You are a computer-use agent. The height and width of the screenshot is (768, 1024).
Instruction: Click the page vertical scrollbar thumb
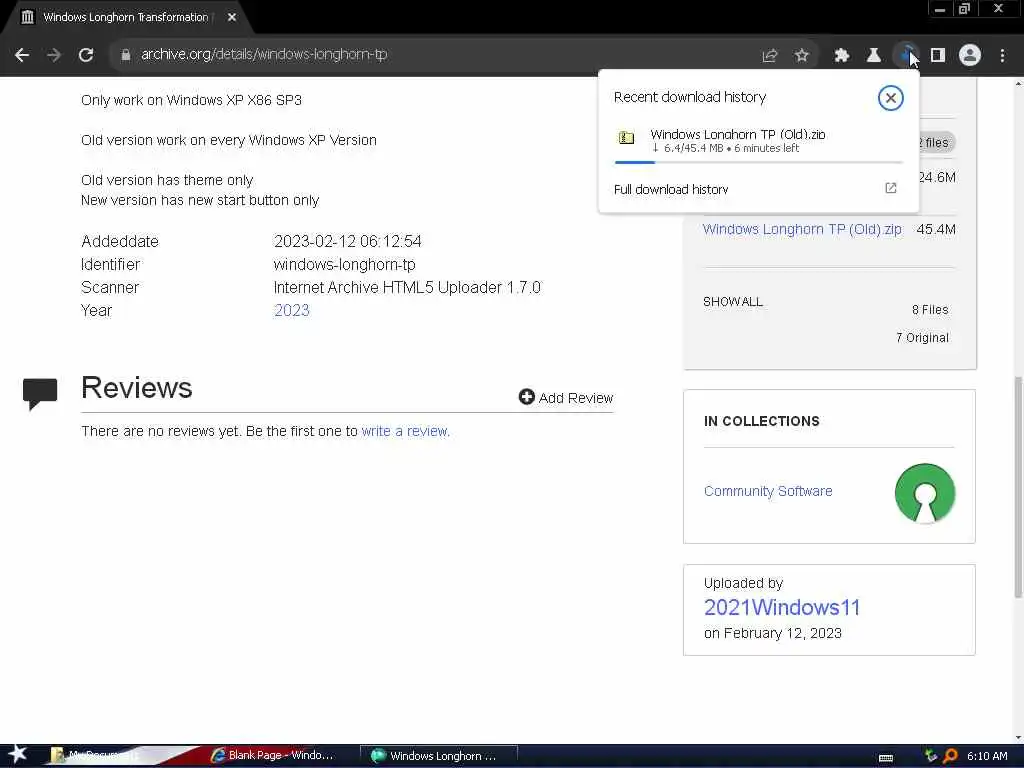[x=1018, y=487]
